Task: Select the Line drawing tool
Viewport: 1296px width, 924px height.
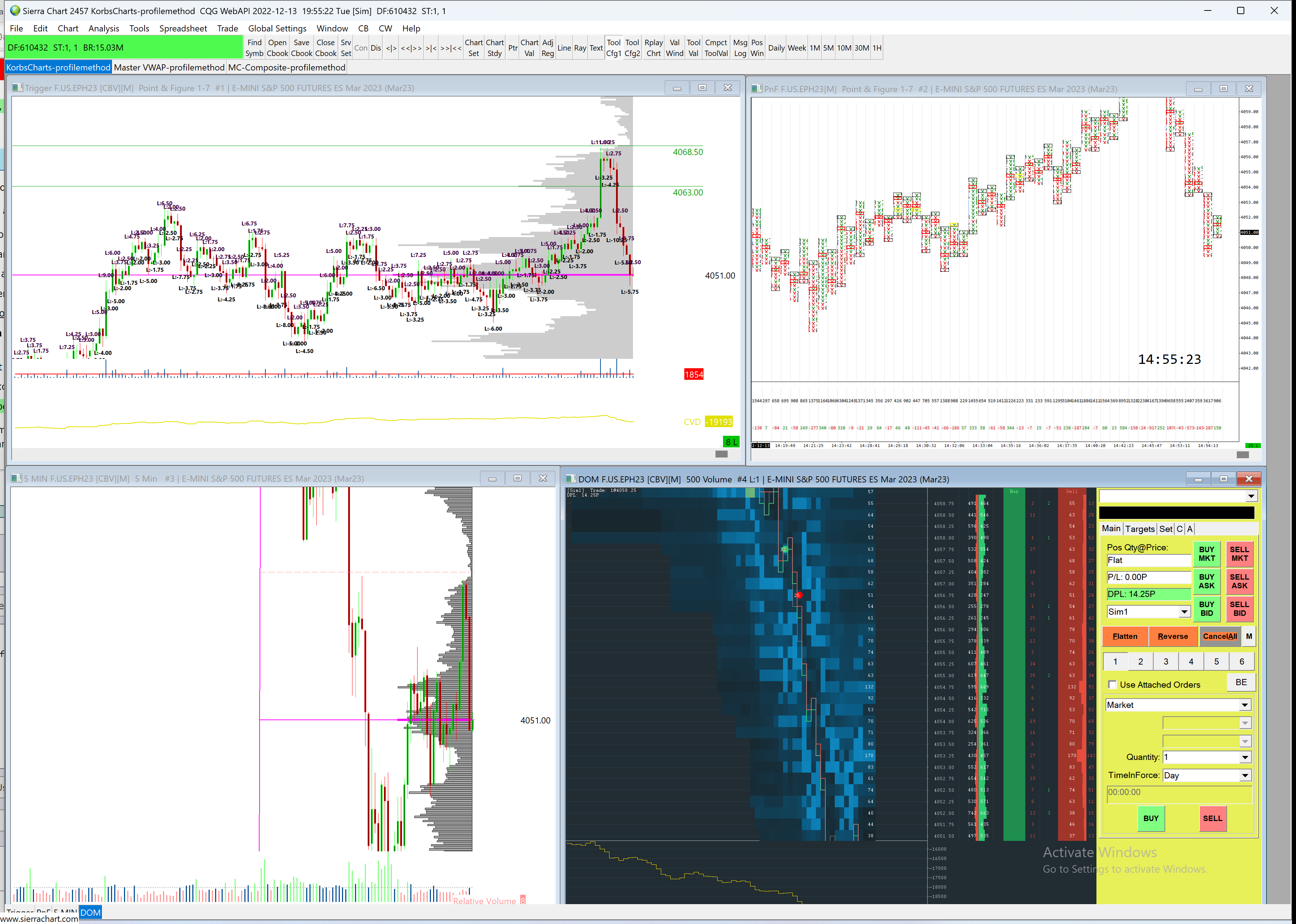Action: (564, 48)
